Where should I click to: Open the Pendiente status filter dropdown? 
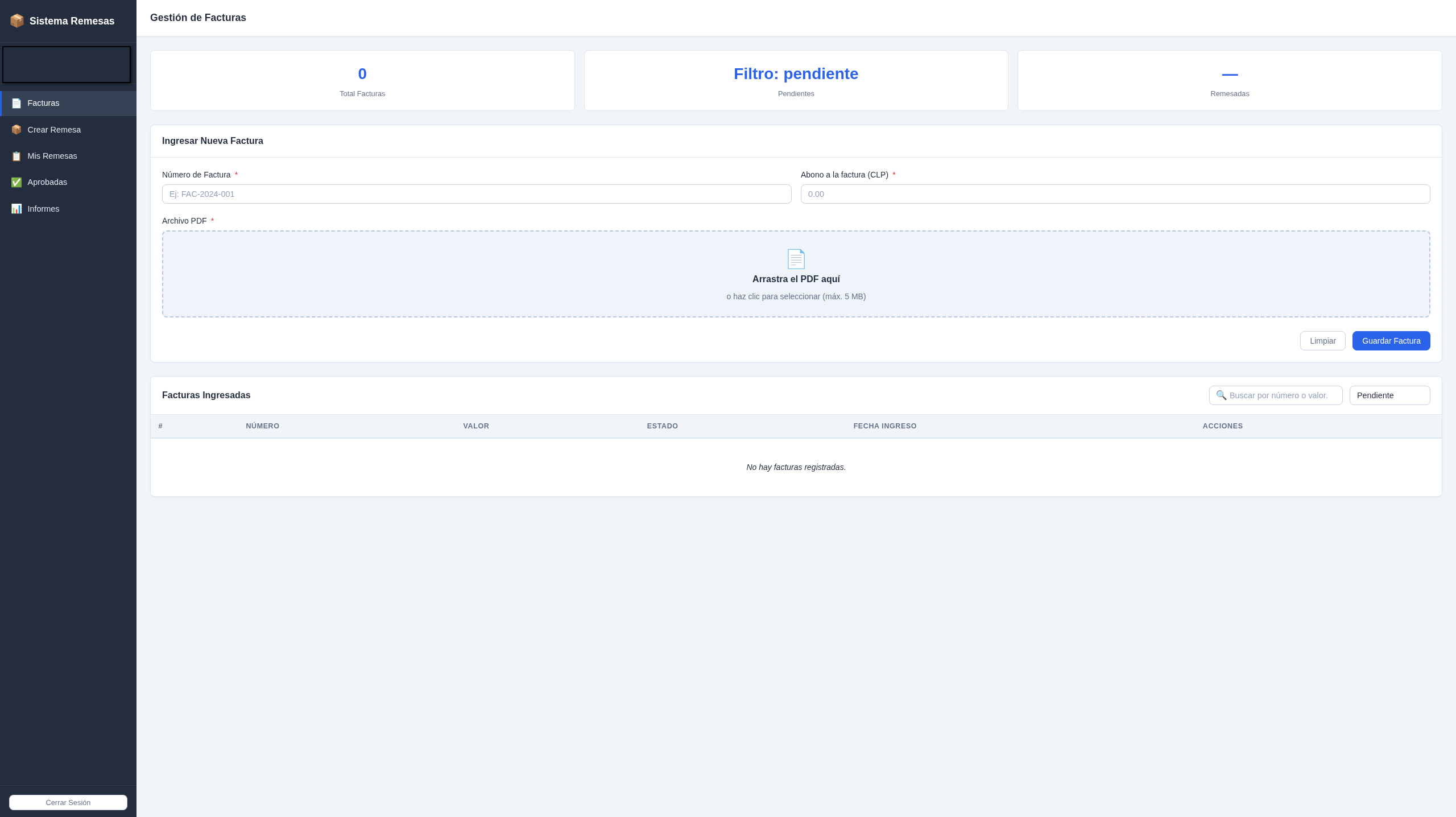[1389, 395]
